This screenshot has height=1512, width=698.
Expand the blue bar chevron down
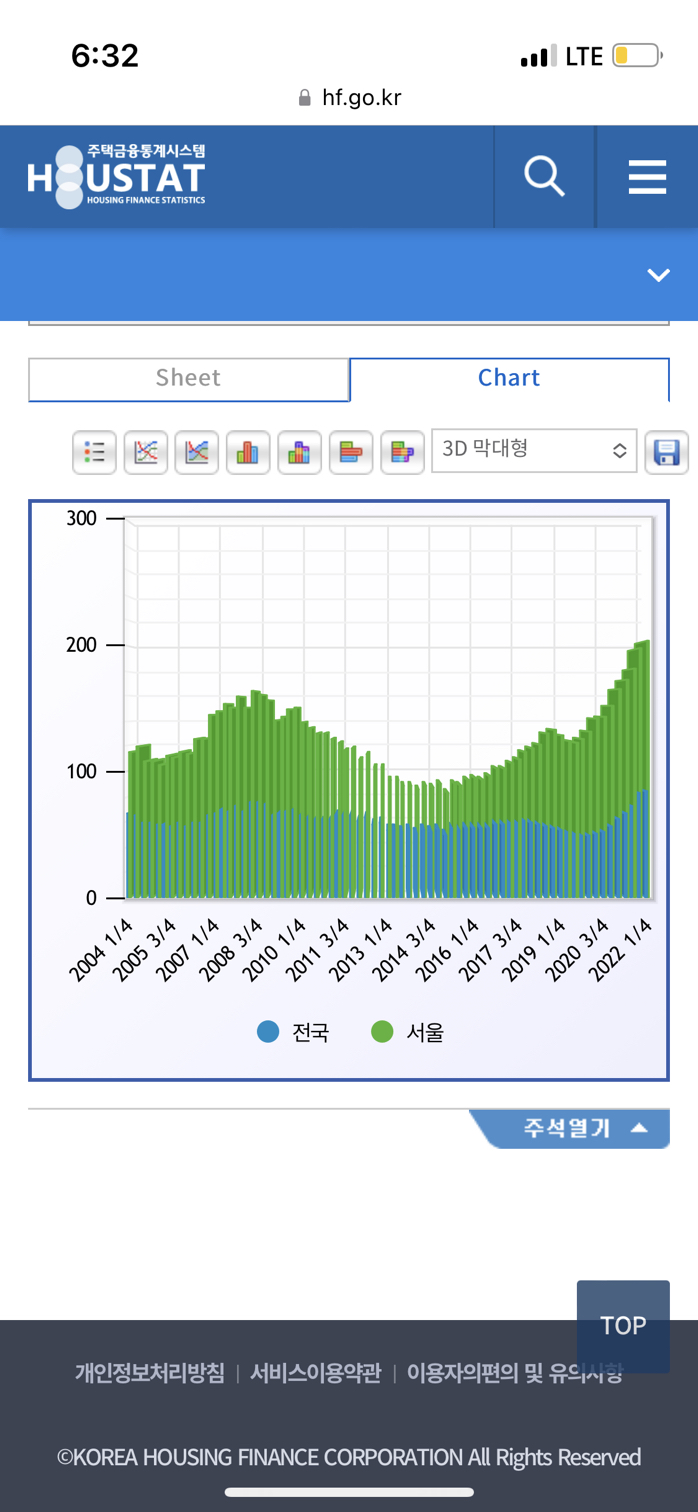point(658,275)
